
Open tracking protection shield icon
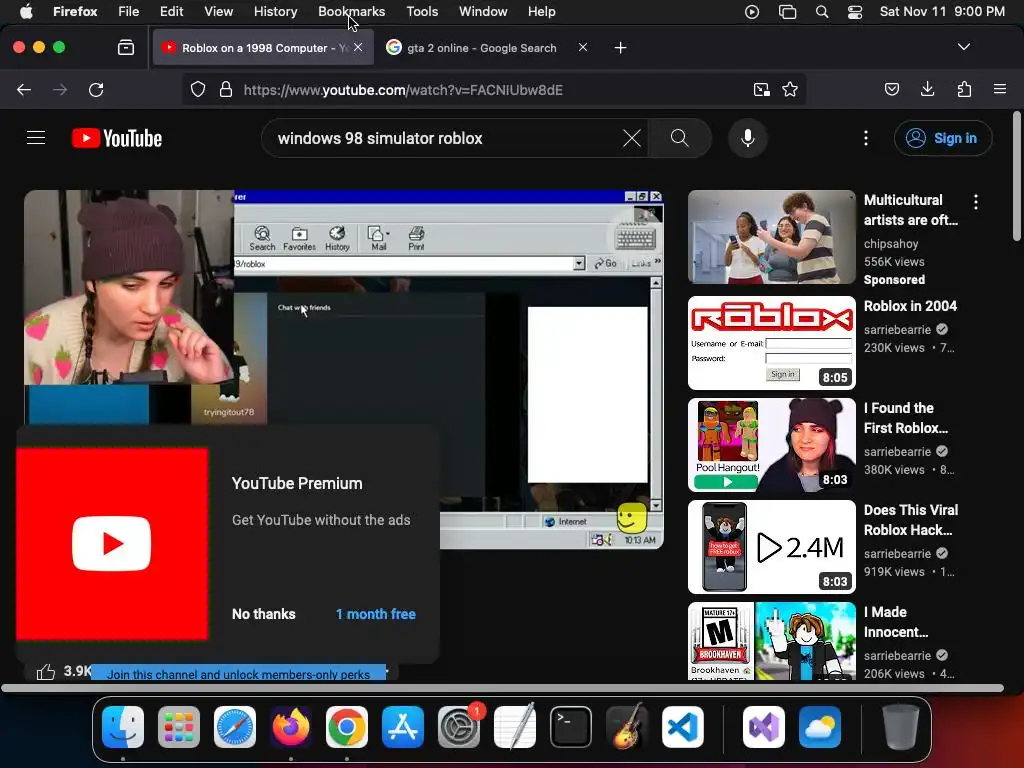point(198,89)
